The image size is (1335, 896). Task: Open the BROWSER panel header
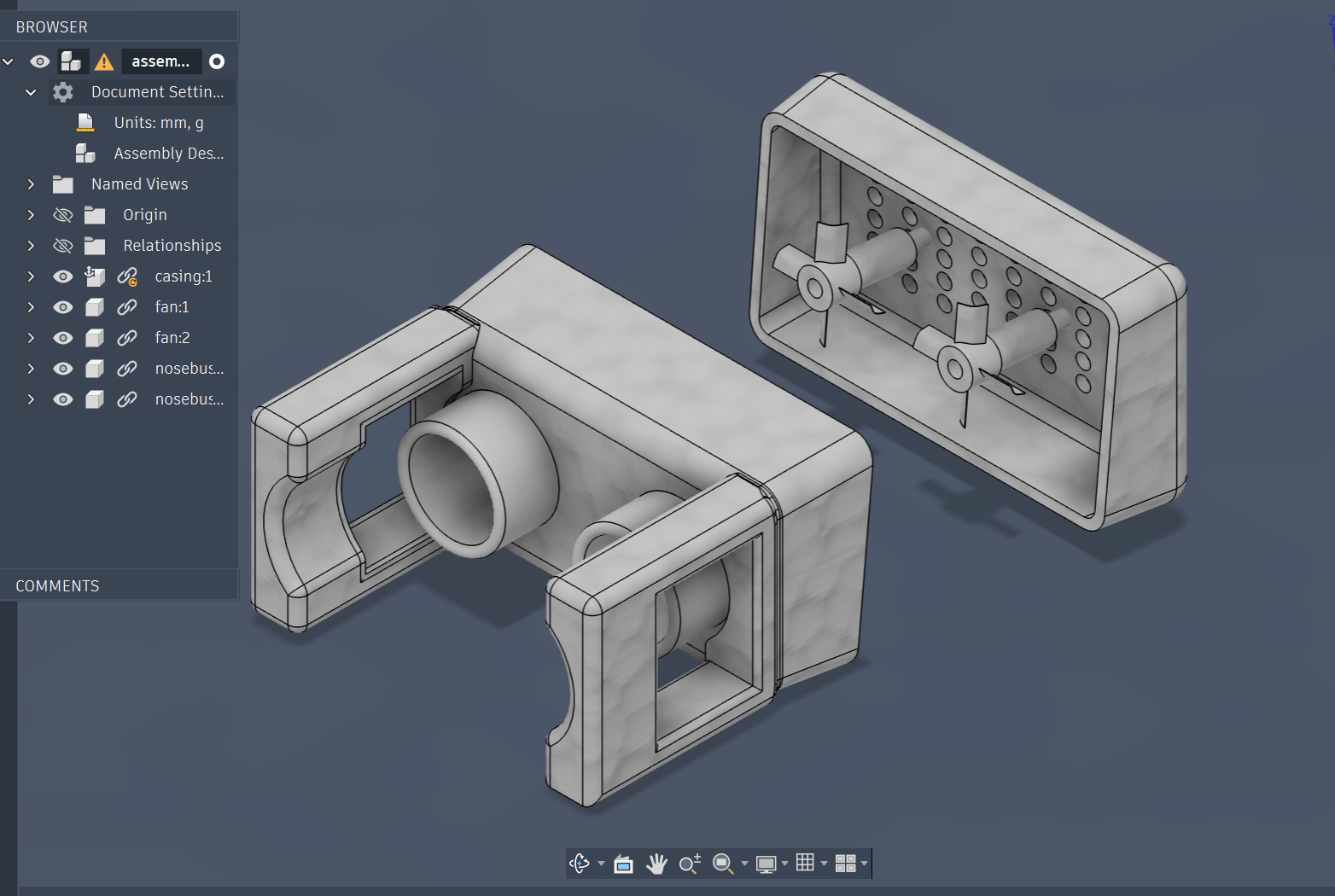120,27
